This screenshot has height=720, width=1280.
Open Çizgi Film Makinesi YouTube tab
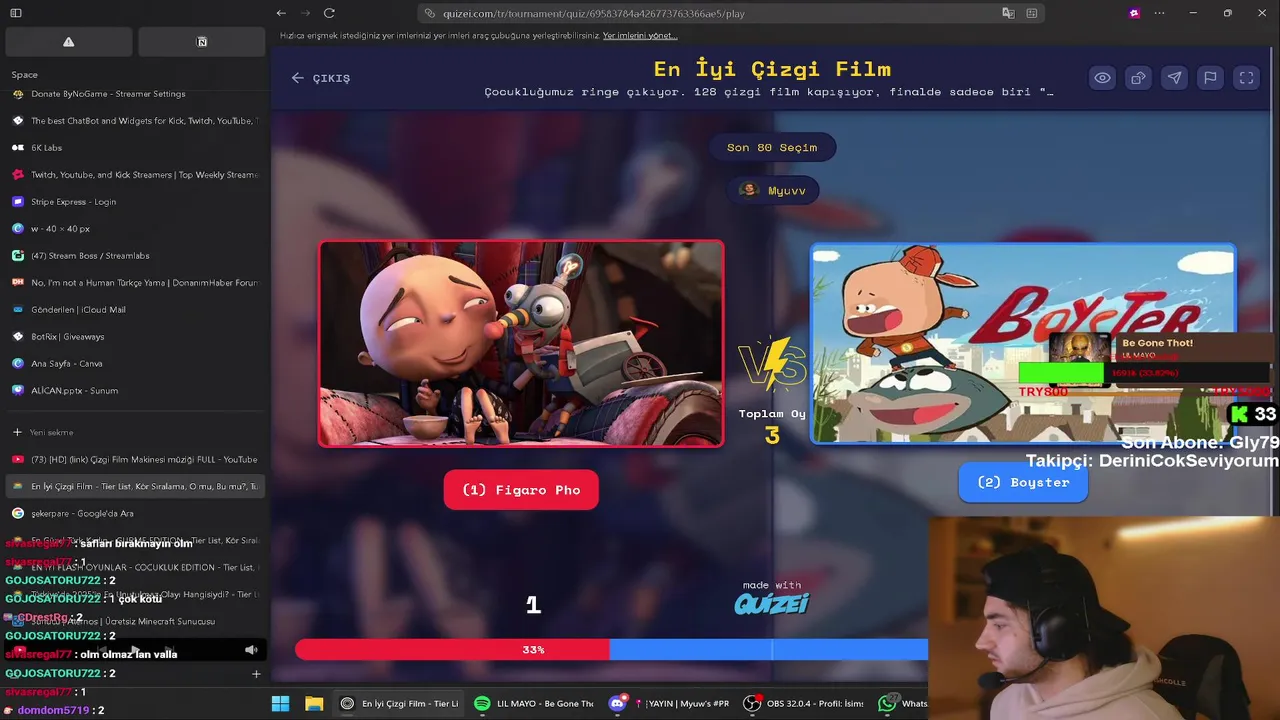135,460
